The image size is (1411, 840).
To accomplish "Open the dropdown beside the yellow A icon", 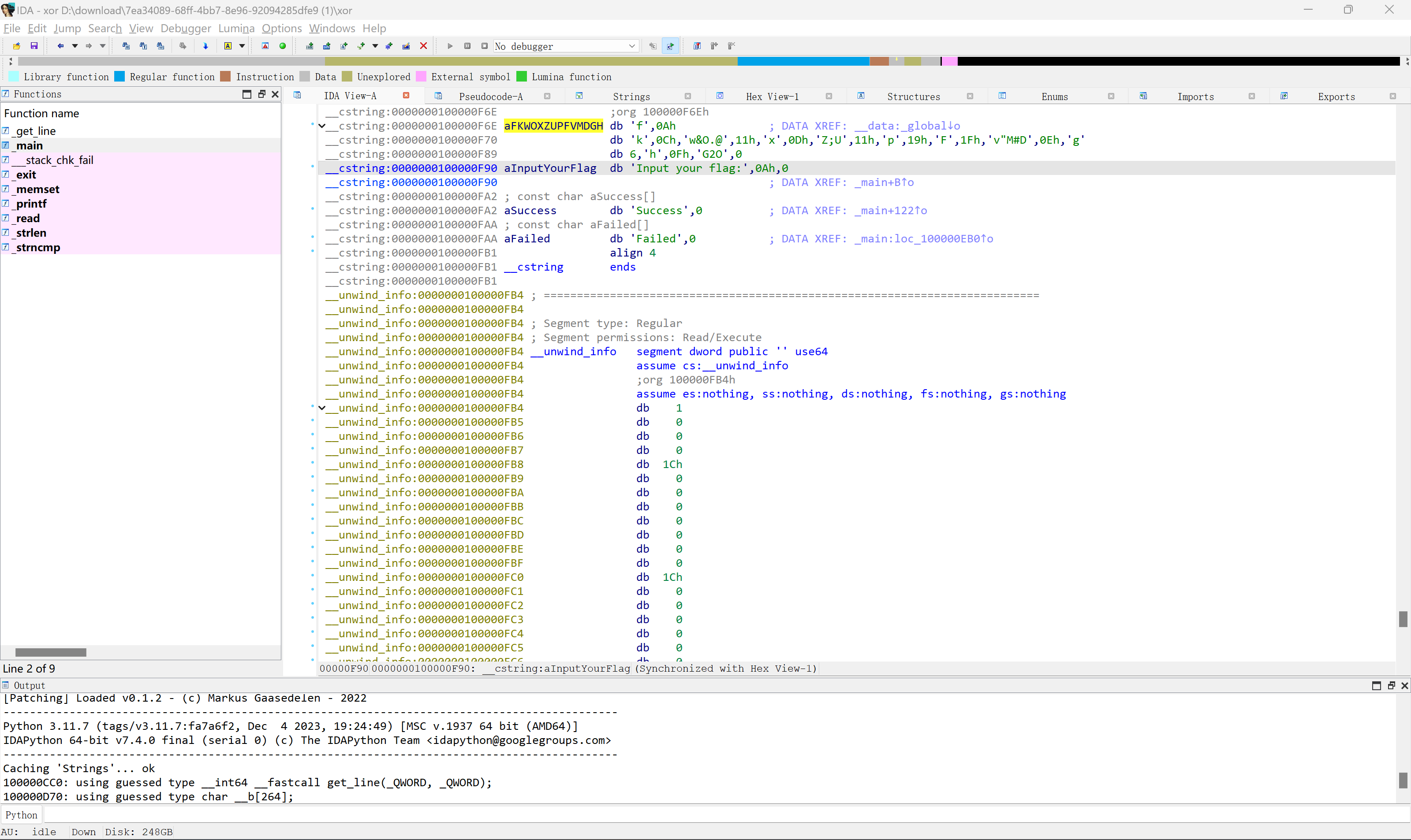I will [x=242, y=46].
